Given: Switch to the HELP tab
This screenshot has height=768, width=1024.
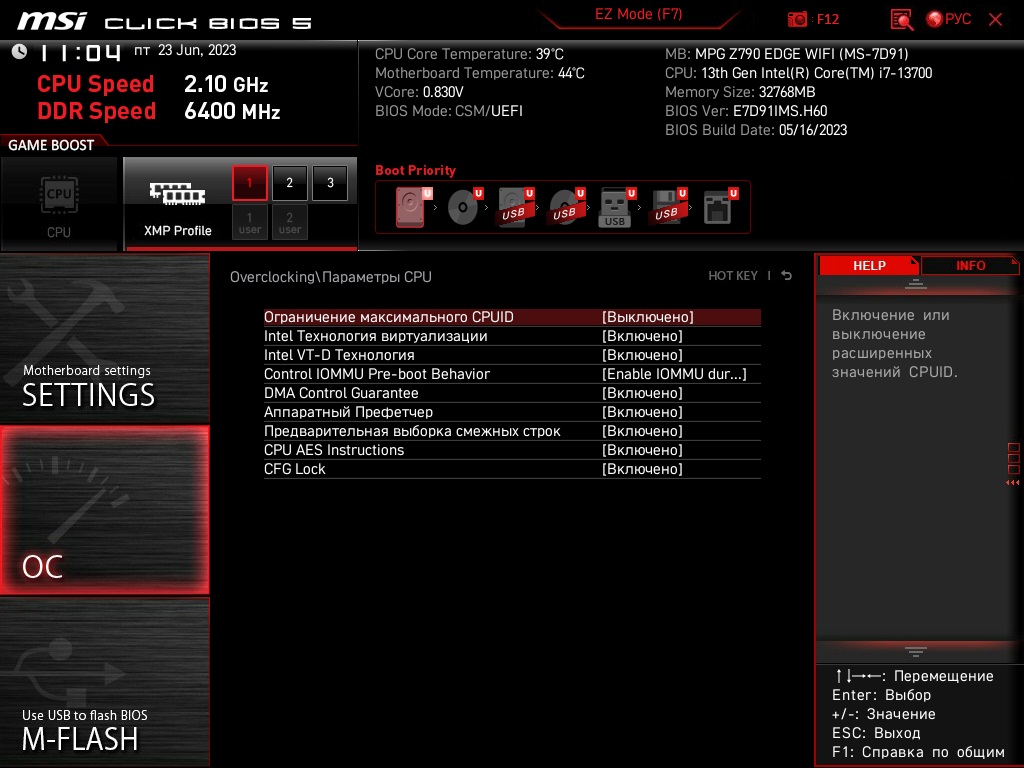Looking at the screenshot, I should 869,265.
